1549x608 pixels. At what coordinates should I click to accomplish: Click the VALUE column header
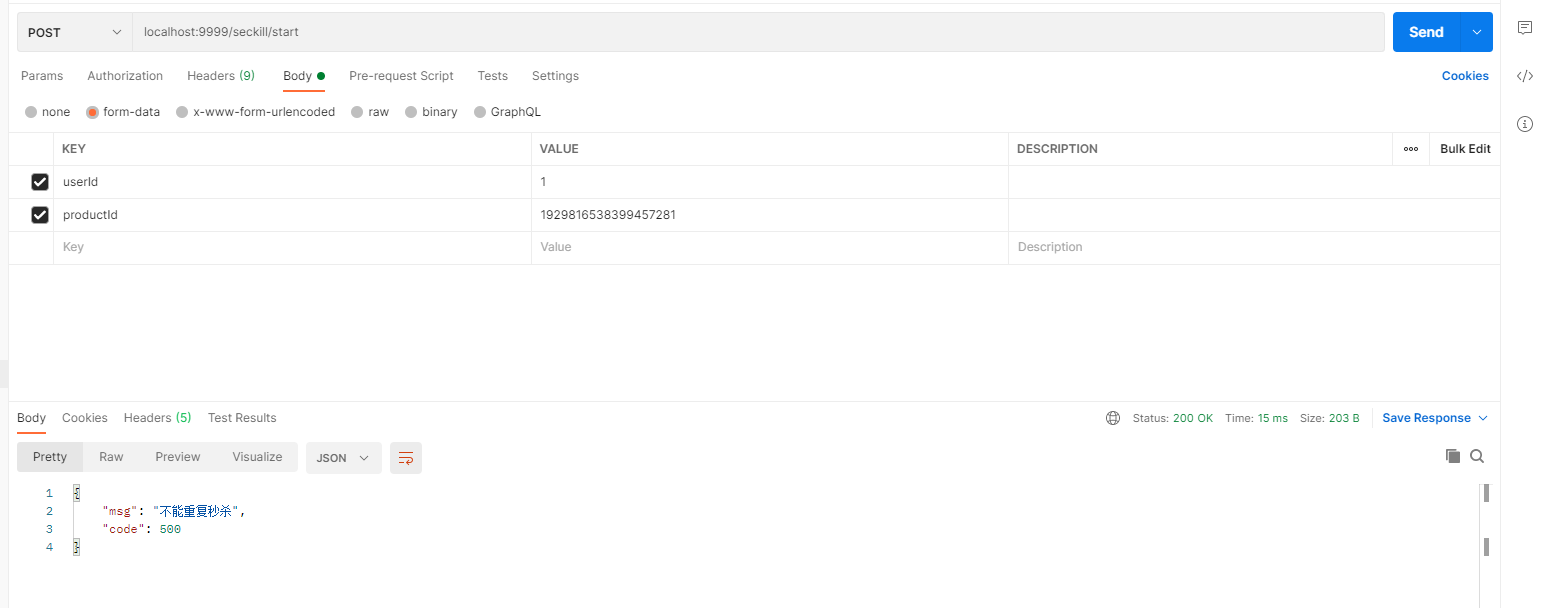pos(559,149)
